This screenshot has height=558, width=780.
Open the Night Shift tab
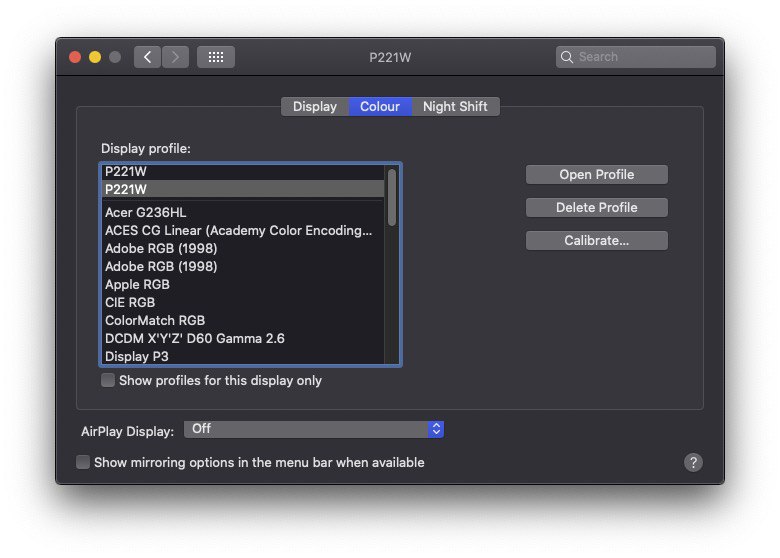click(455, 106)
